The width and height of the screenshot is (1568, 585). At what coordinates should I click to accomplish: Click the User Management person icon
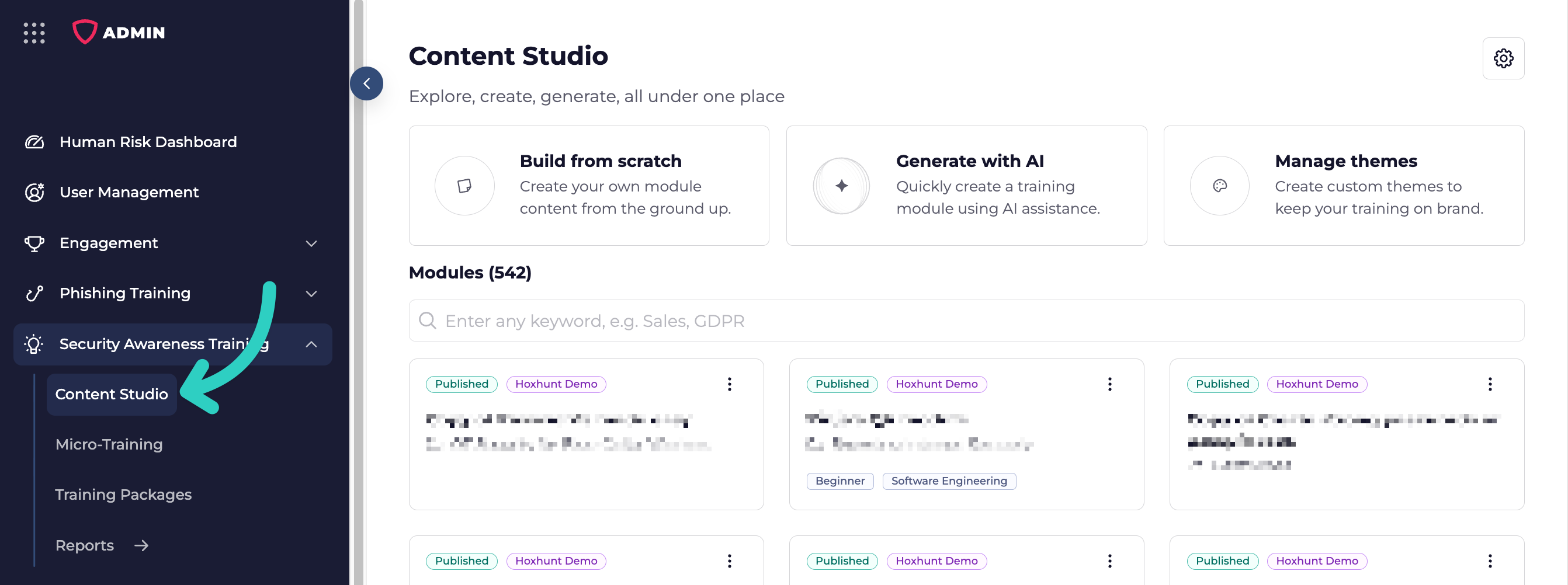click(x=34, y=192)
